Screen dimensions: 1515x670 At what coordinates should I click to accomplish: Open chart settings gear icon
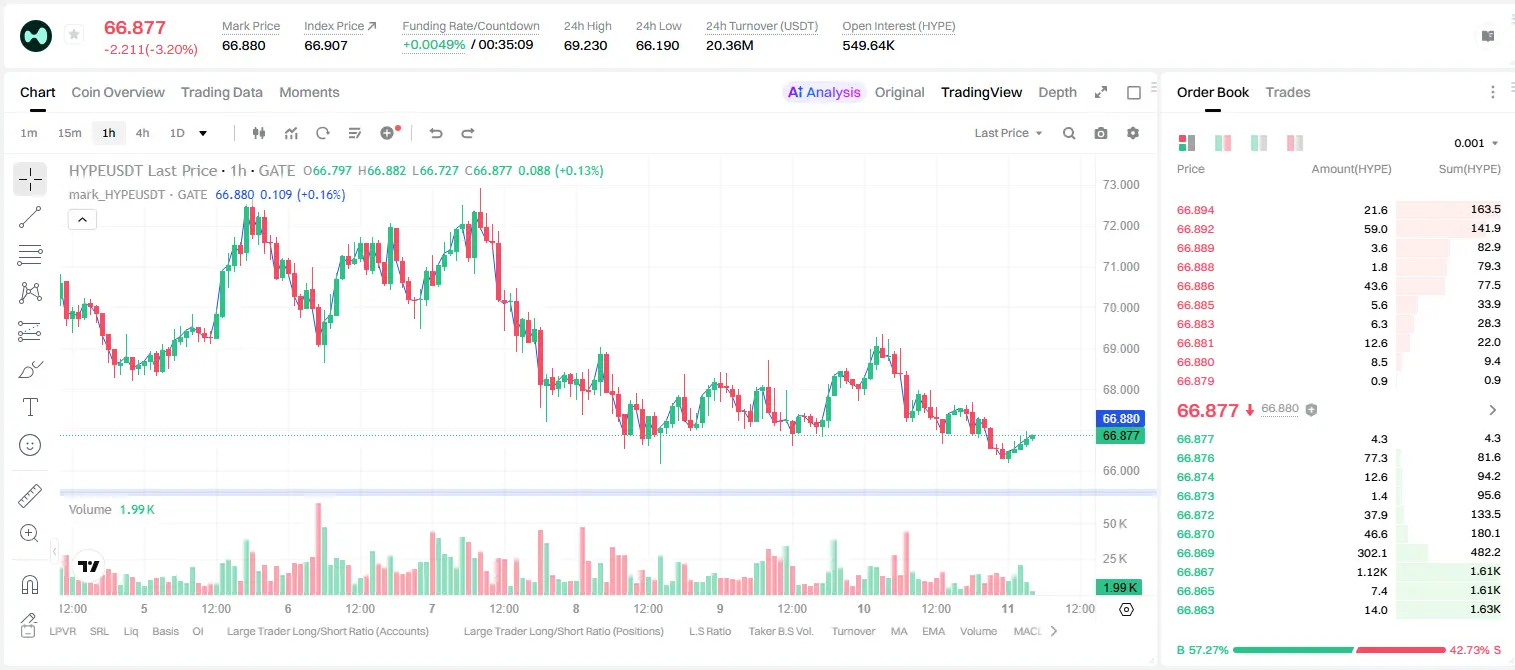click(x=1133, y=133)
